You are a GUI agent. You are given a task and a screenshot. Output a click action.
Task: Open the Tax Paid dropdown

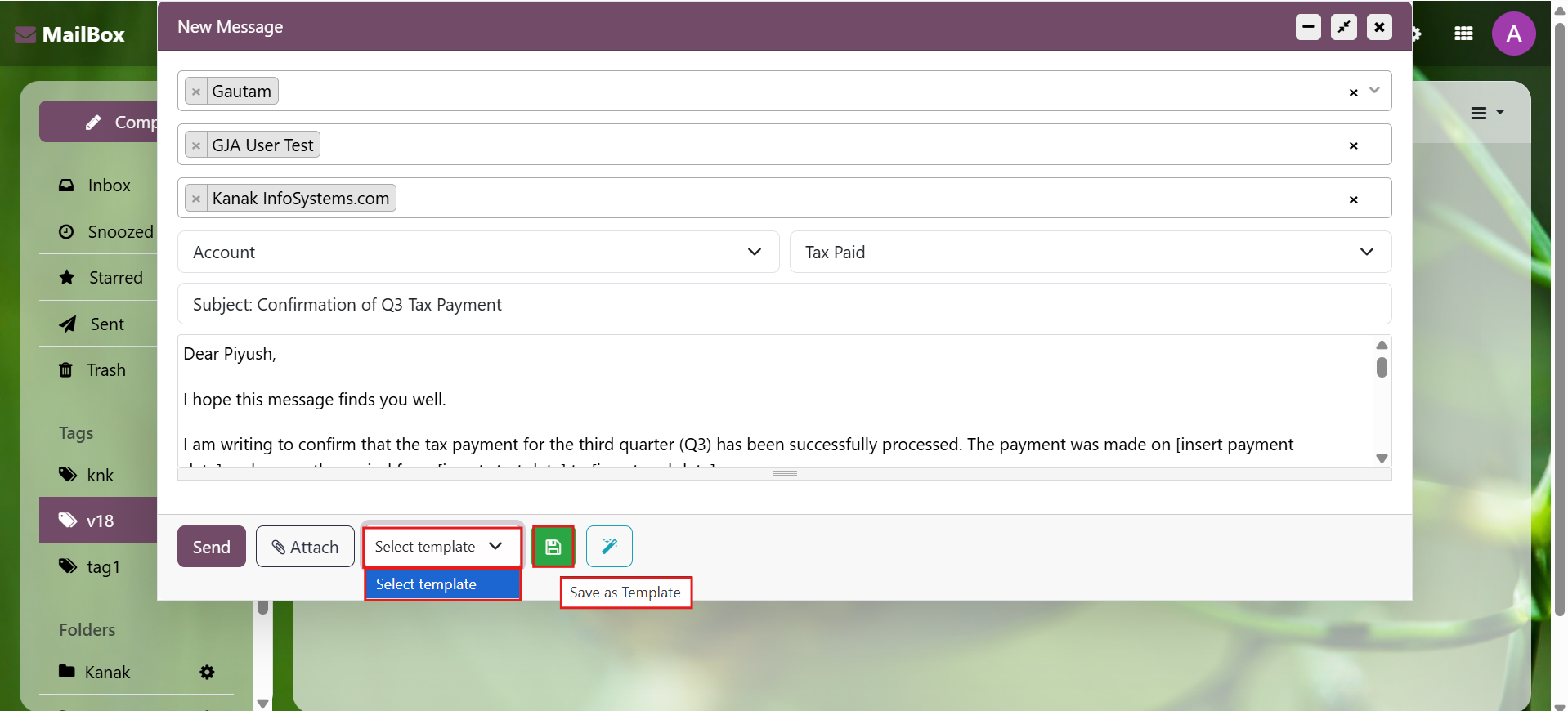[1091, 253]
